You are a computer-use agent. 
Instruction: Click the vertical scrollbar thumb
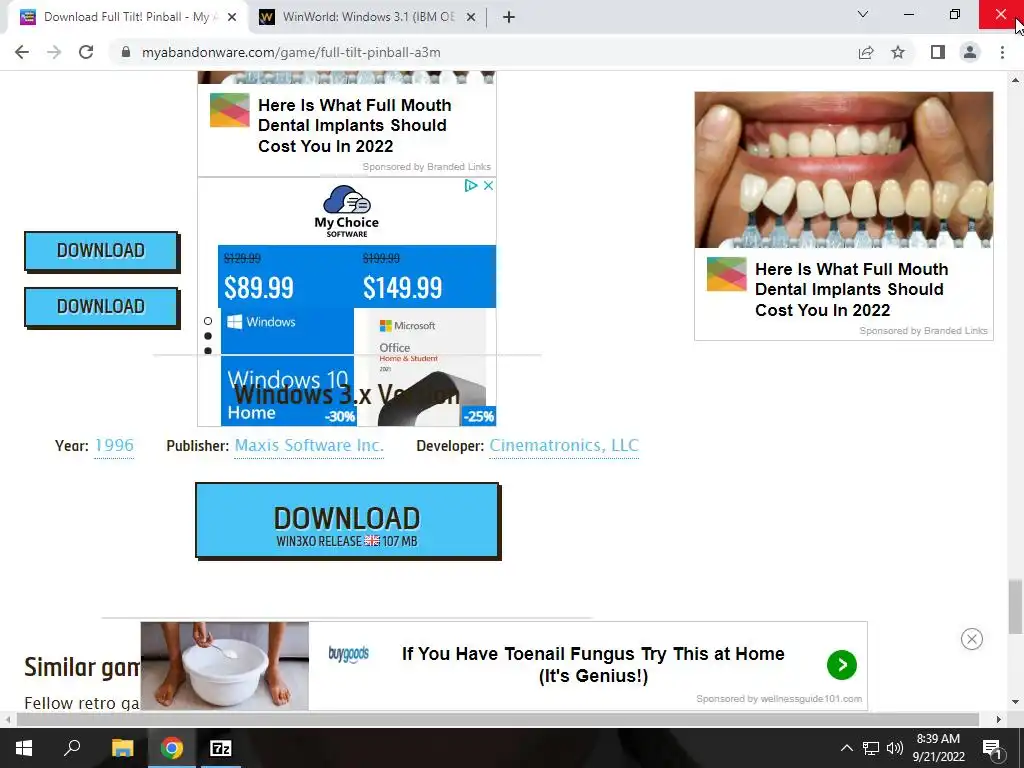[1015, 606]
